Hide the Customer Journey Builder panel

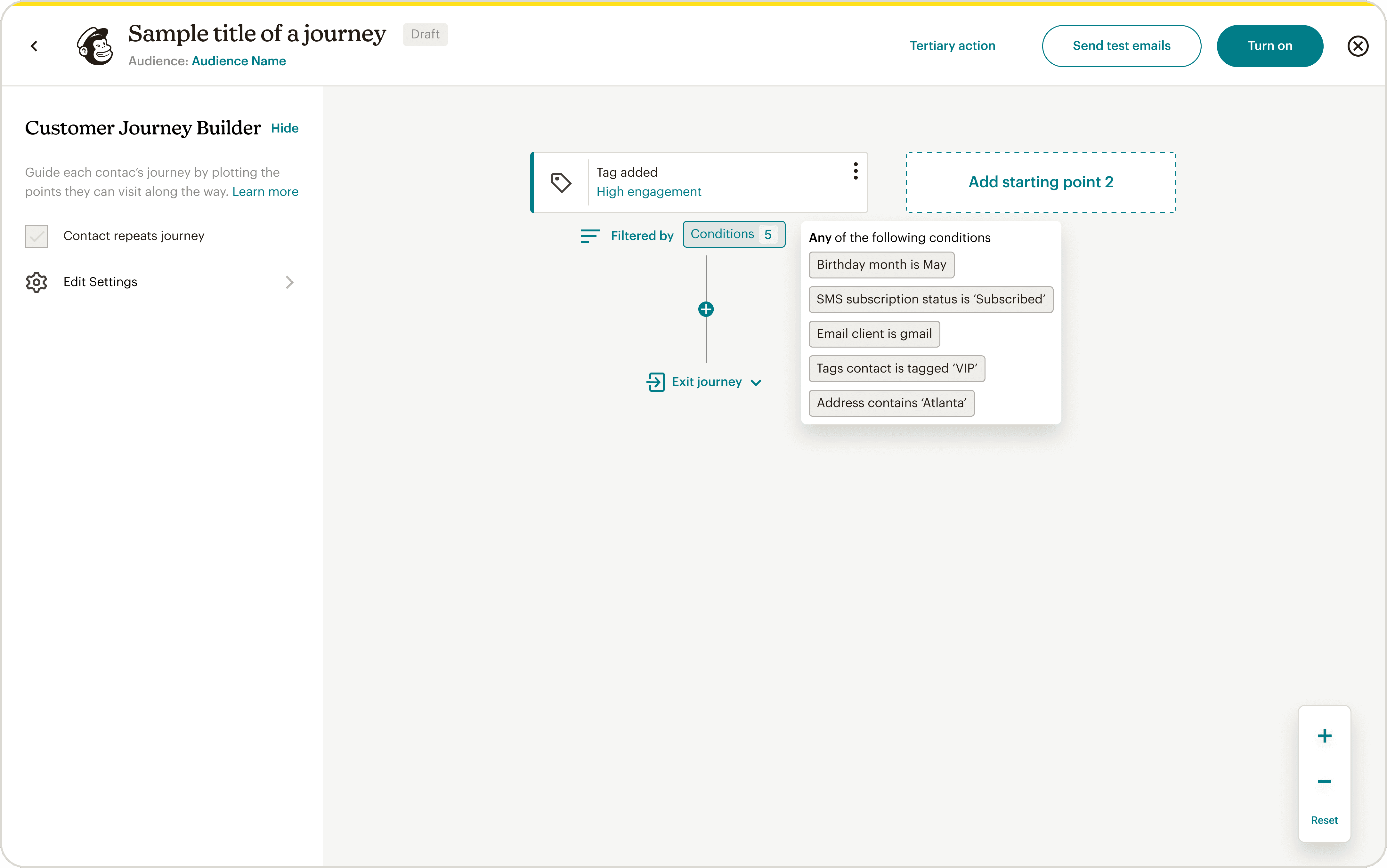coord(284,128)
